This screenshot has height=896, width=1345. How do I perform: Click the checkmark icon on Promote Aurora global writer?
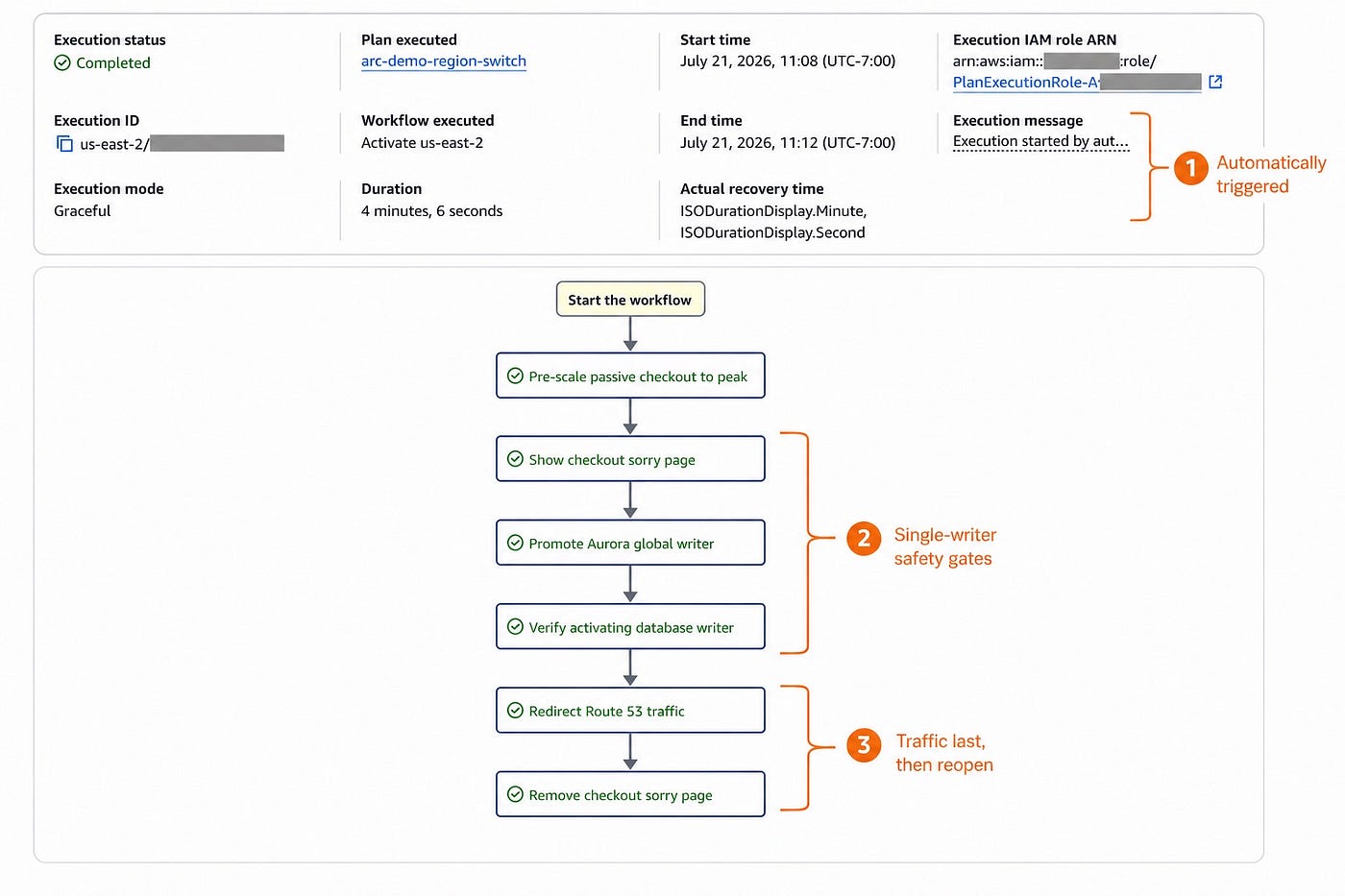coord(515,544)
